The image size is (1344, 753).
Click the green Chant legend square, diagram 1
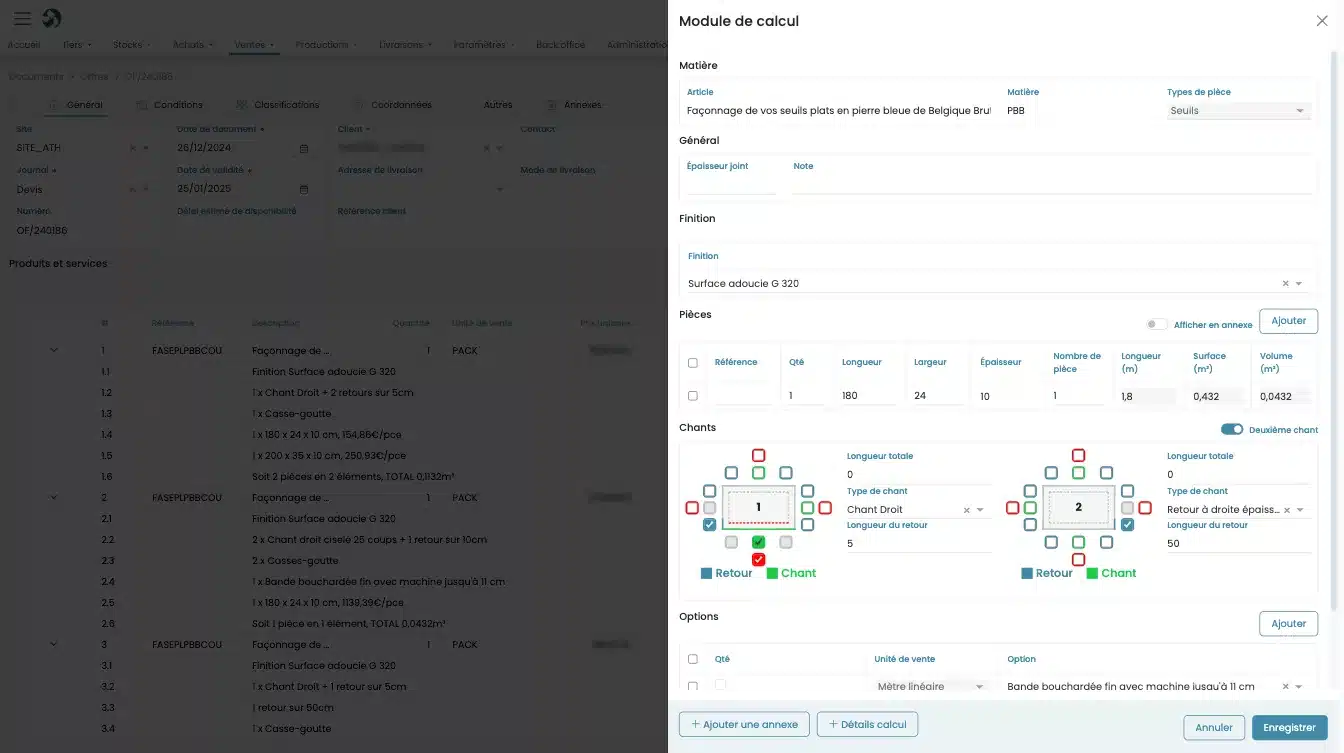773,574
